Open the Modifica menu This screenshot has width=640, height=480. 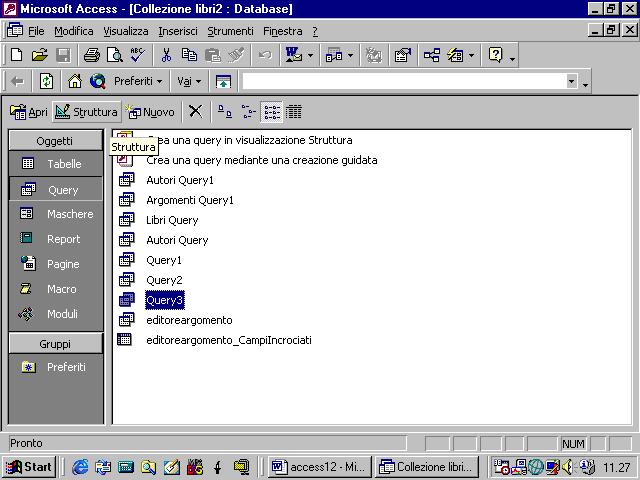(x=74, y=31)
